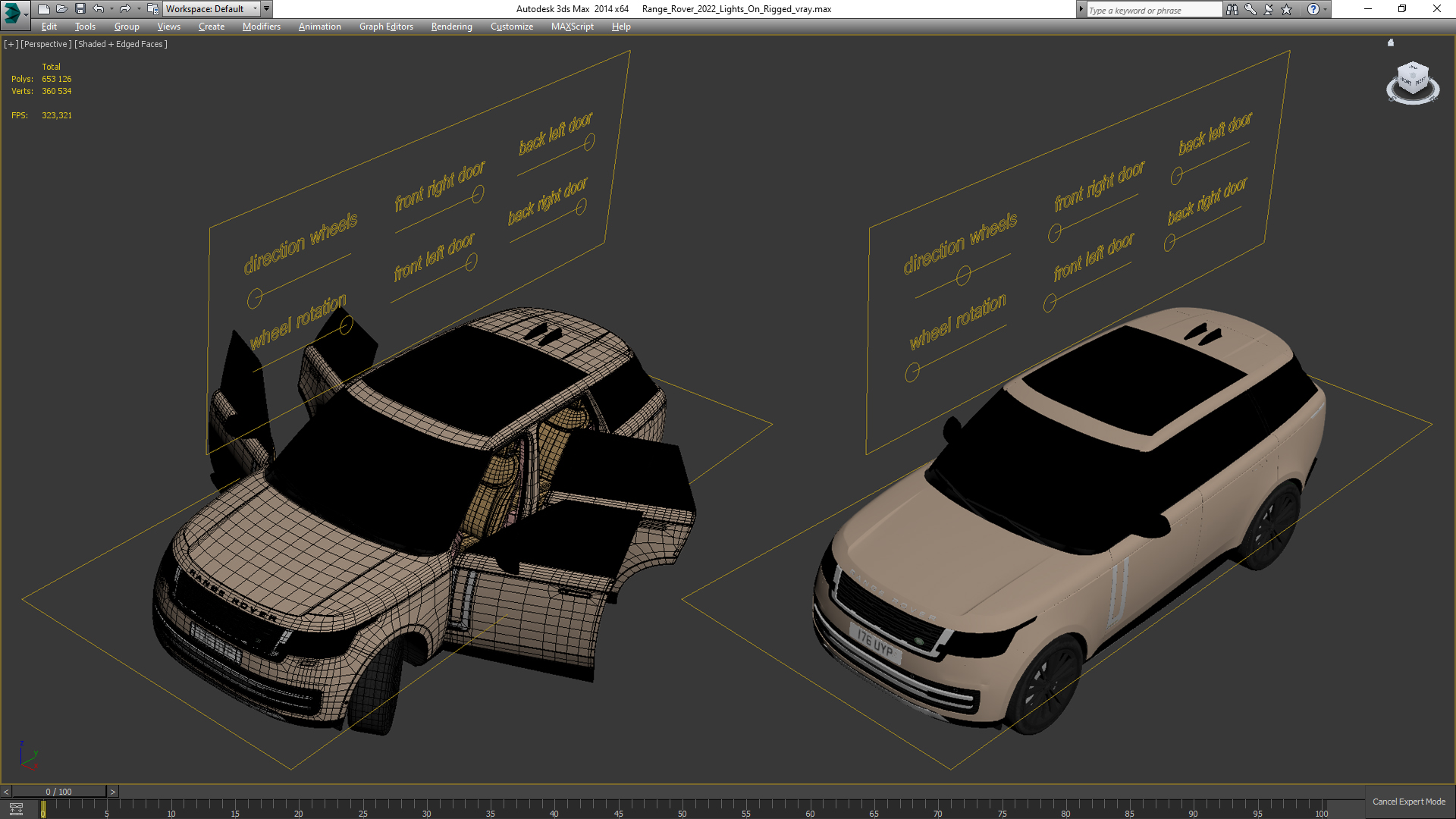1456x819 pixels.
Task: Click the previous frame arrow on time slider
Action: [6, 792]
